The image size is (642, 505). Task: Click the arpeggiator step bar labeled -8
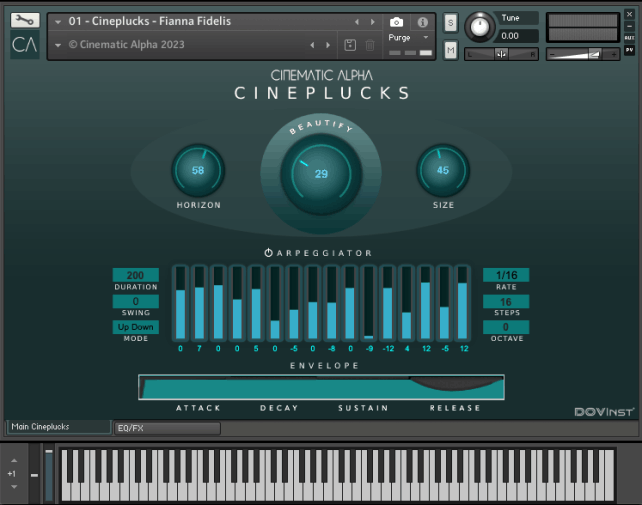332,303
